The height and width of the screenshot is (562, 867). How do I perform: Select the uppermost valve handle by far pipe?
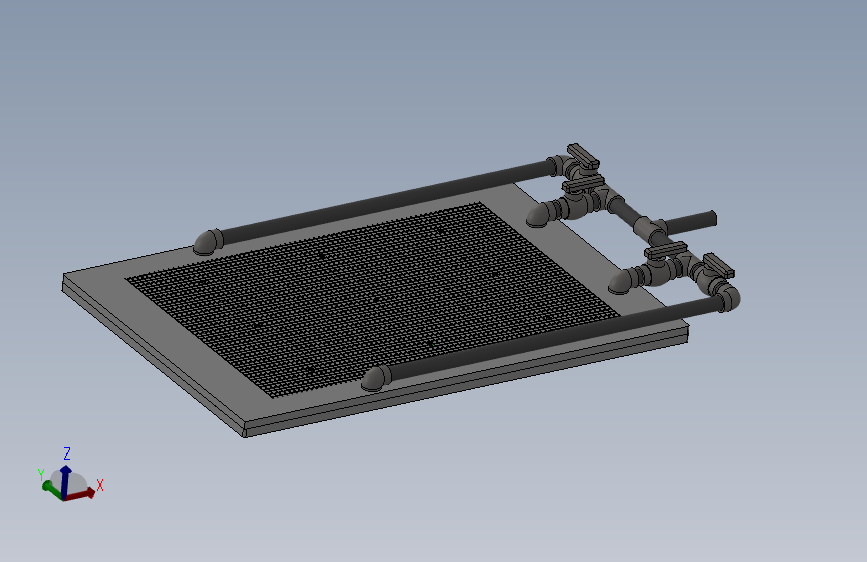pos(583,155)
